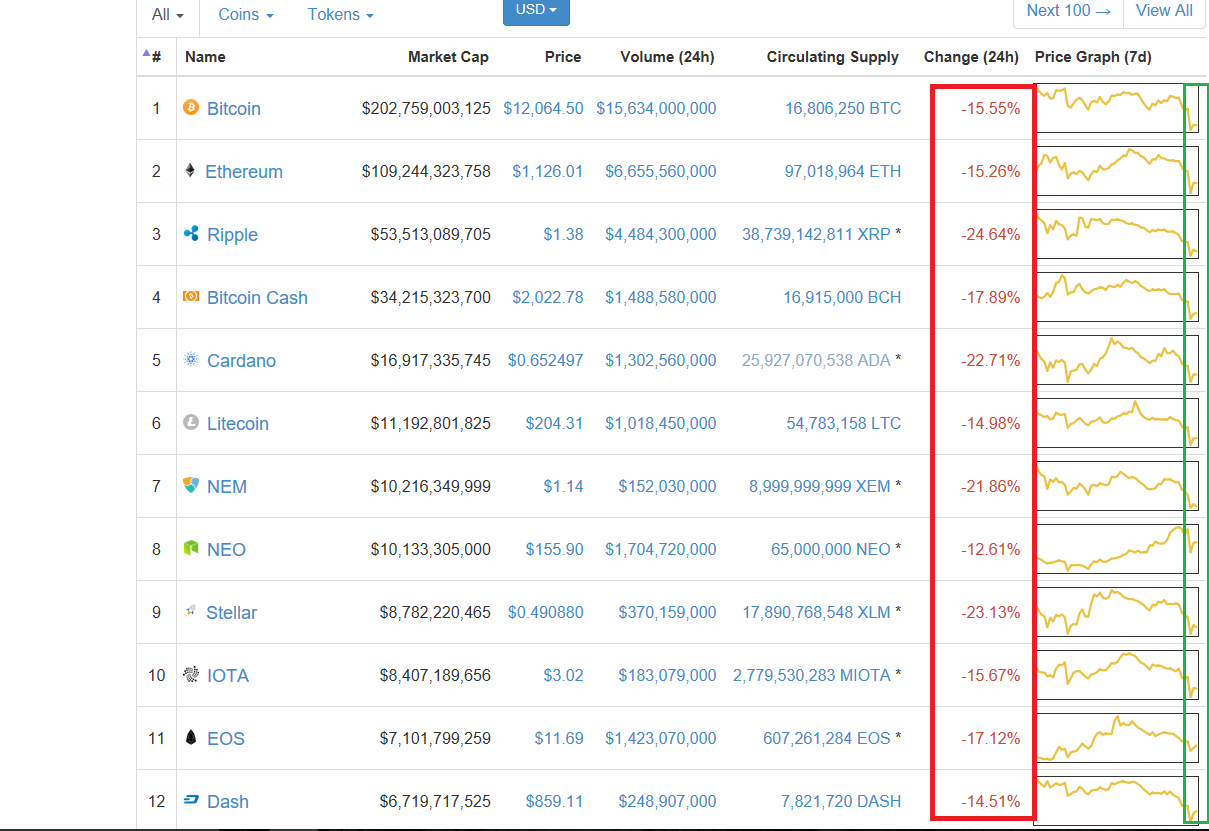Click Bitcoin price $12,064.50
This screenshot has width=1209, height=831.
(x=543, y=108)
